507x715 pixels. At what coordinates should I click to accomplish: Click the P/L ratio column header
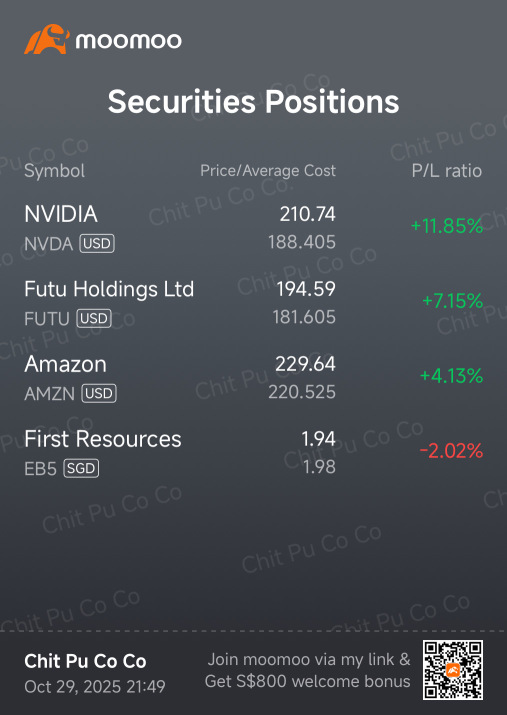[x=447, y=171]
